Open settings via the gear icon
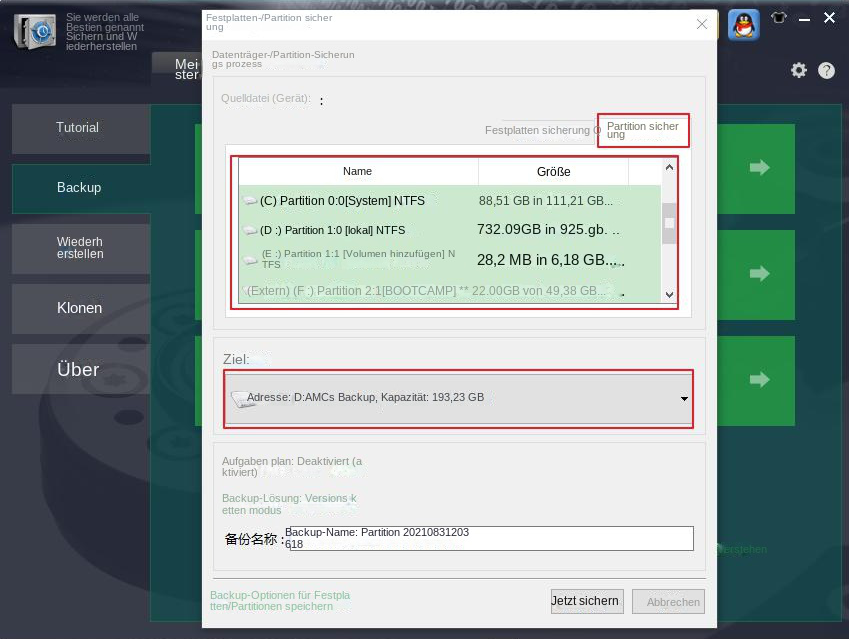 [798, 70]
